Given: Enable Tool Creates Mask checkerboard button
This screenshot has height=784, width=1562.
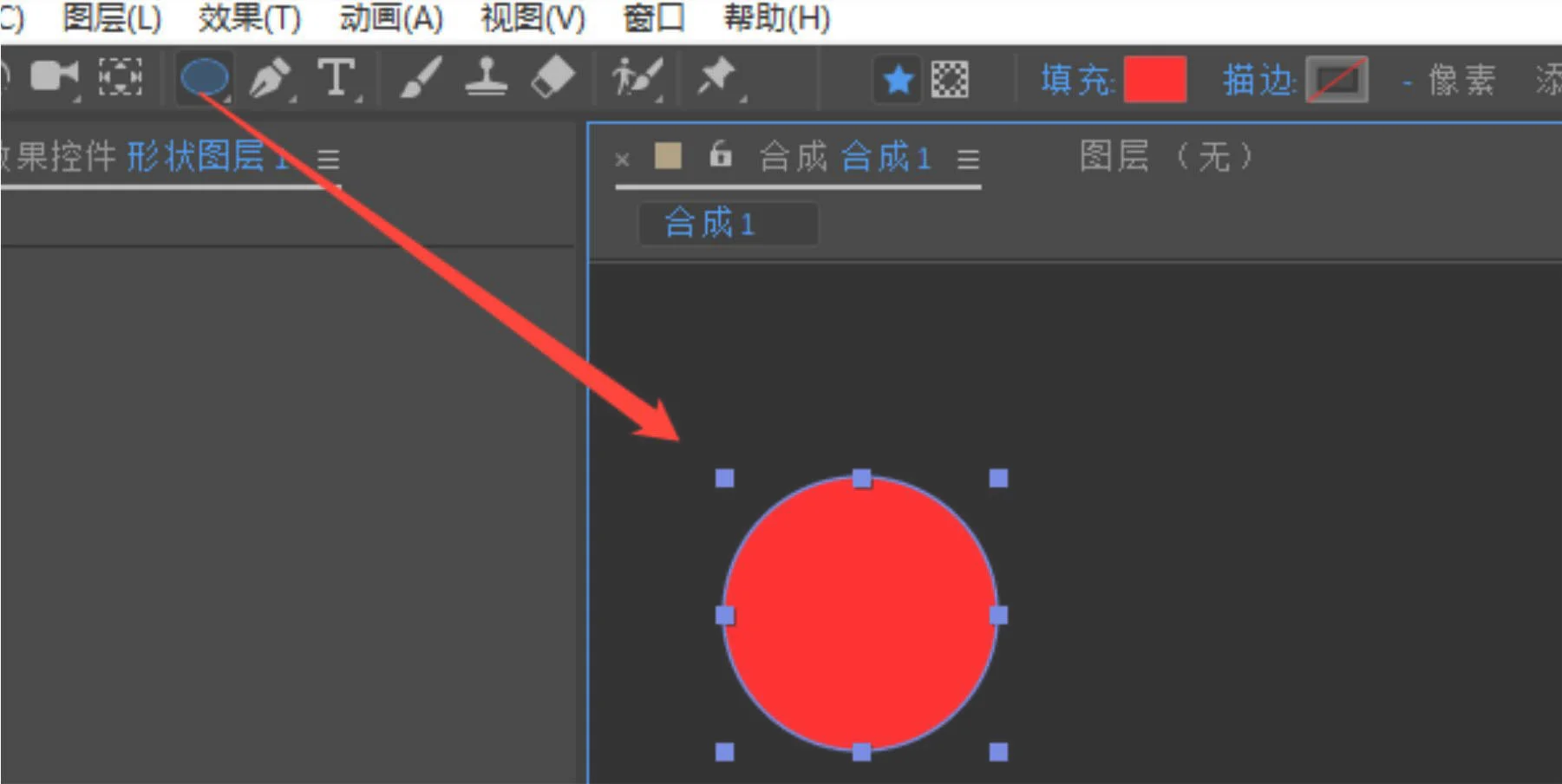Looking at the screenshot, I should tap(950, 80).
